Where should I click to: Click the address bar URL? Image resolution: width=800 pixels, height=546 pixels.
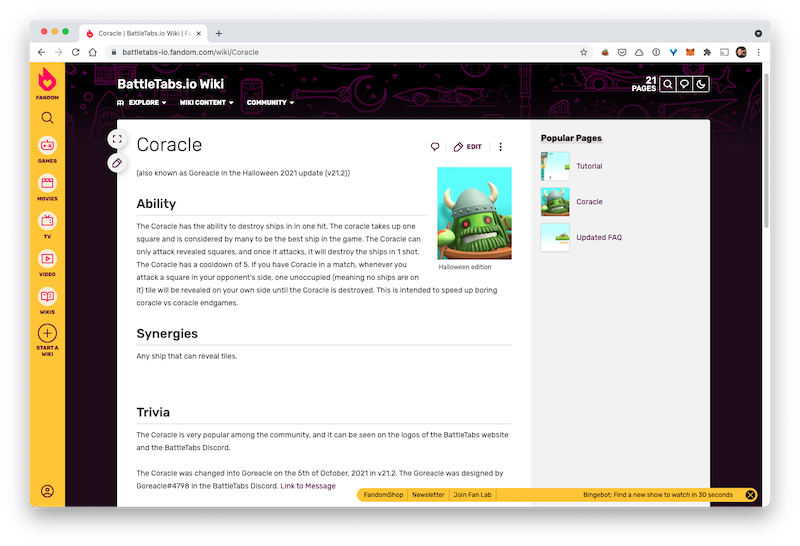[190, 52]
